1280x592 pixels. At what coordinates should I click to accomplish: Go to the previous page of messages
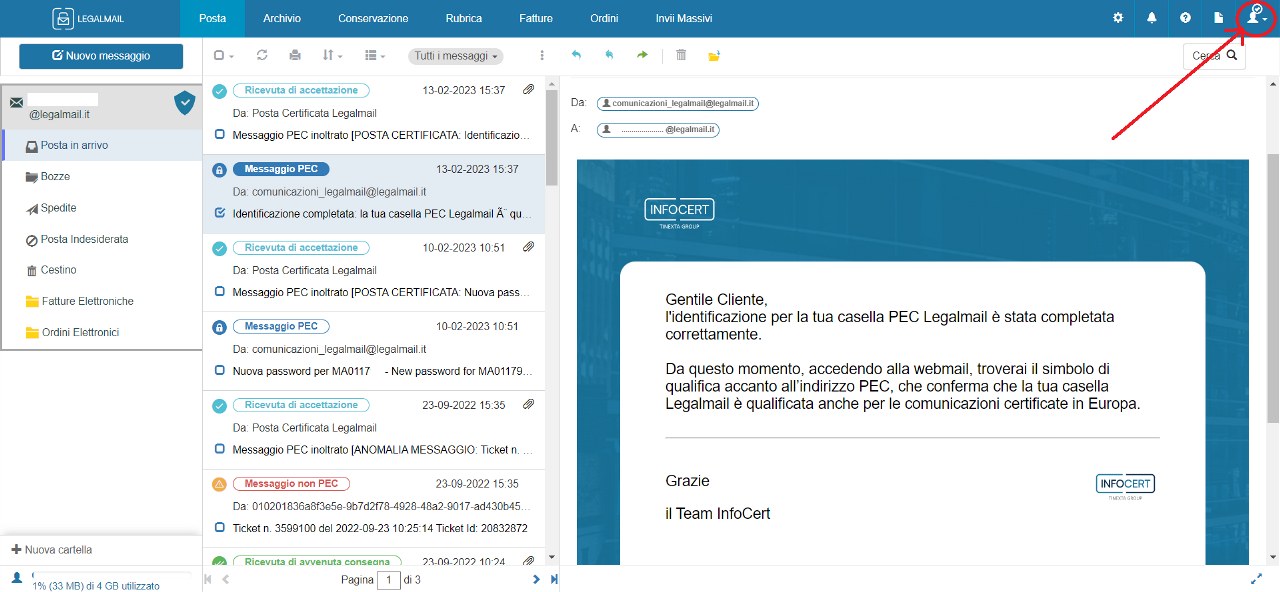226,580
